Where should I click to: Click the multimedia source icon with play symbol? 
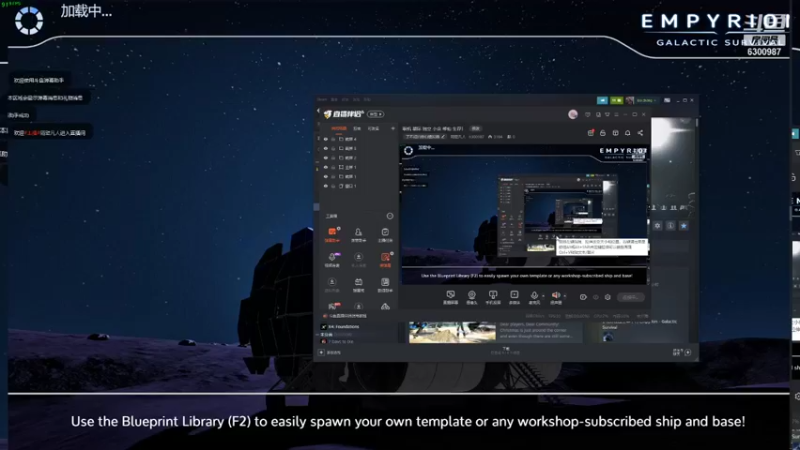pos(514,294)
